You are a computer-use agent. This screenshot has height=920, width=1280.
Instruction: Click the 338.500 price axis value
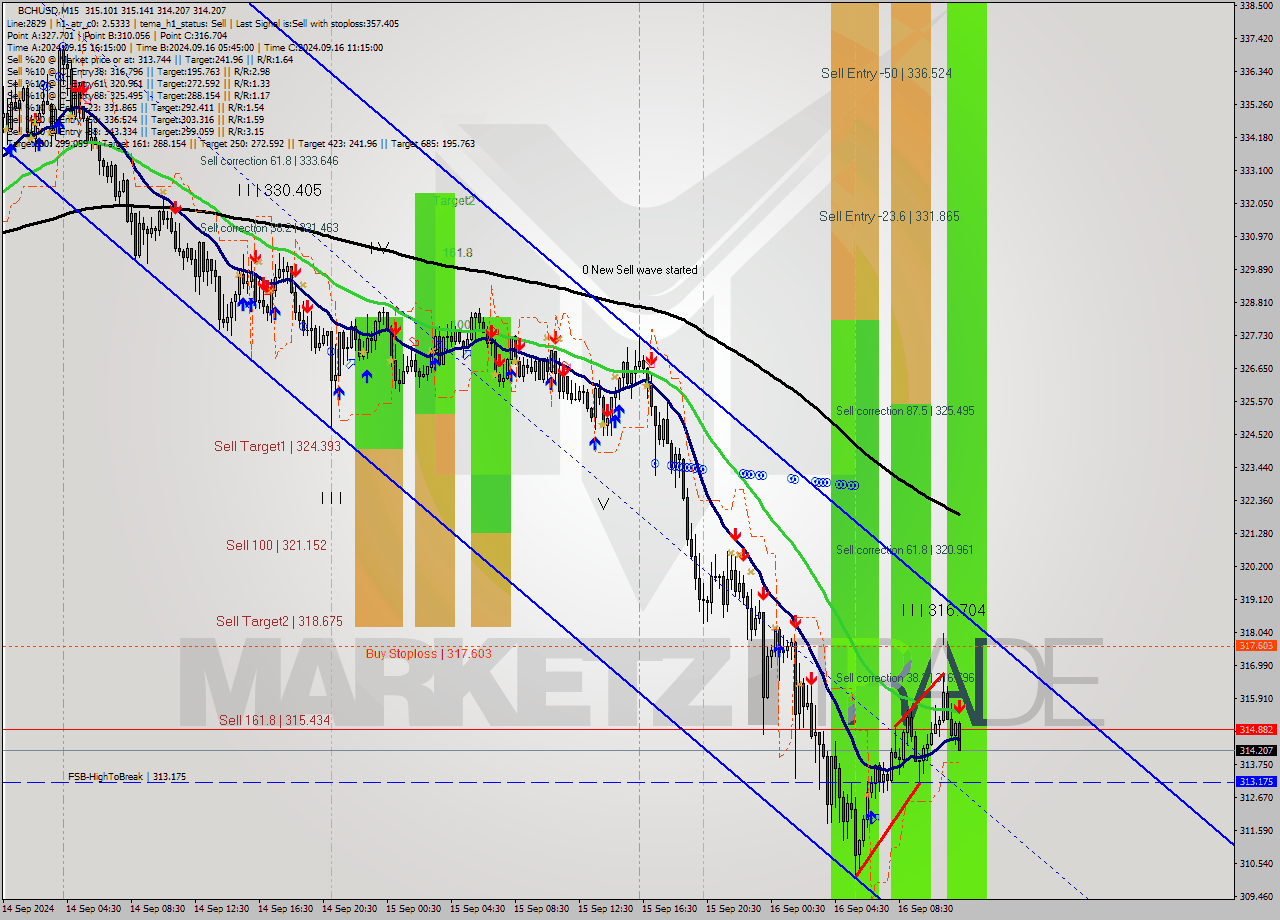(1255, 6)
